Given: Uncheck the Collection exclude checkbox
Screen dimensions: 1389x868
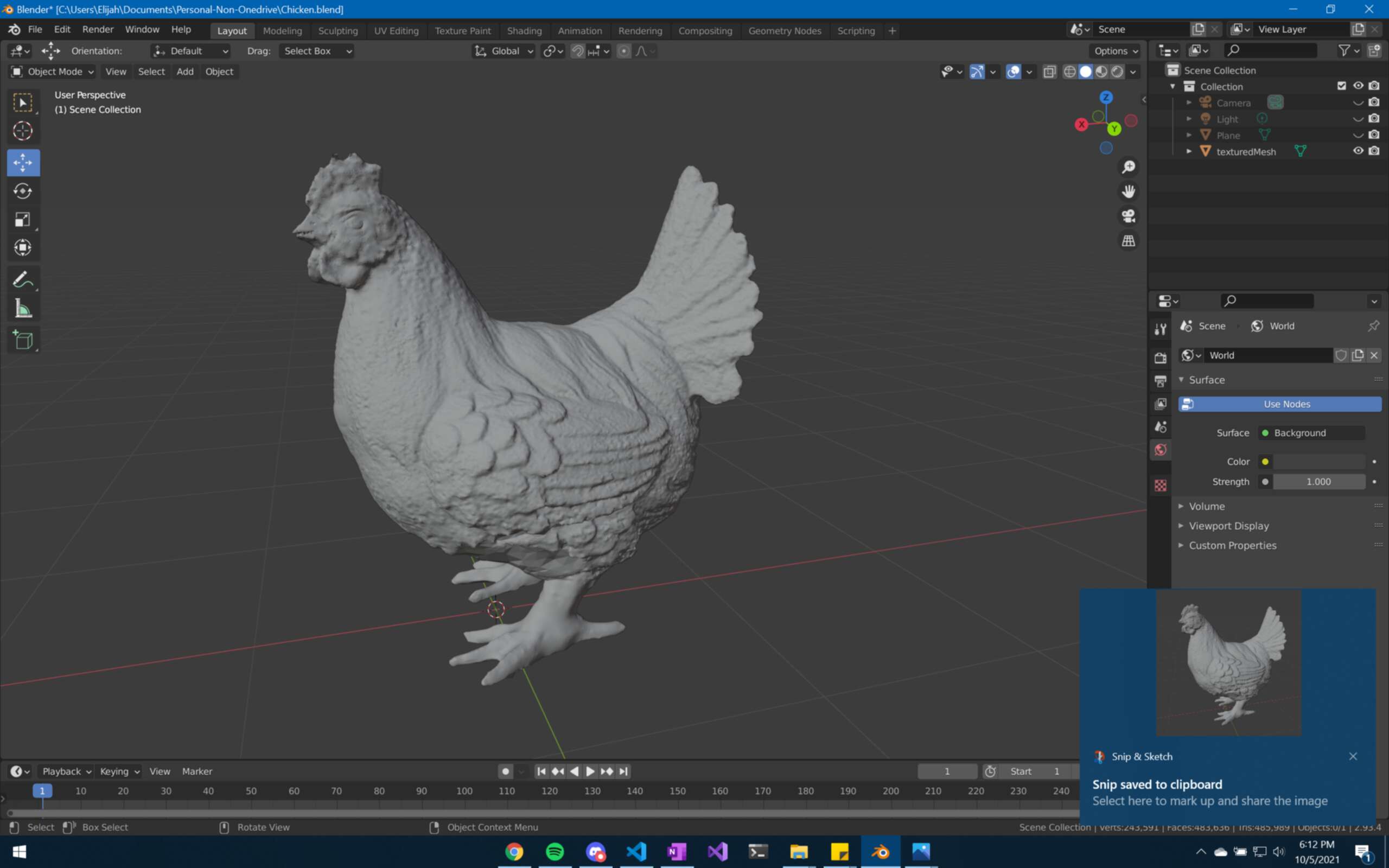Looking at the screenshot, I should click(x=1341, y=86).
